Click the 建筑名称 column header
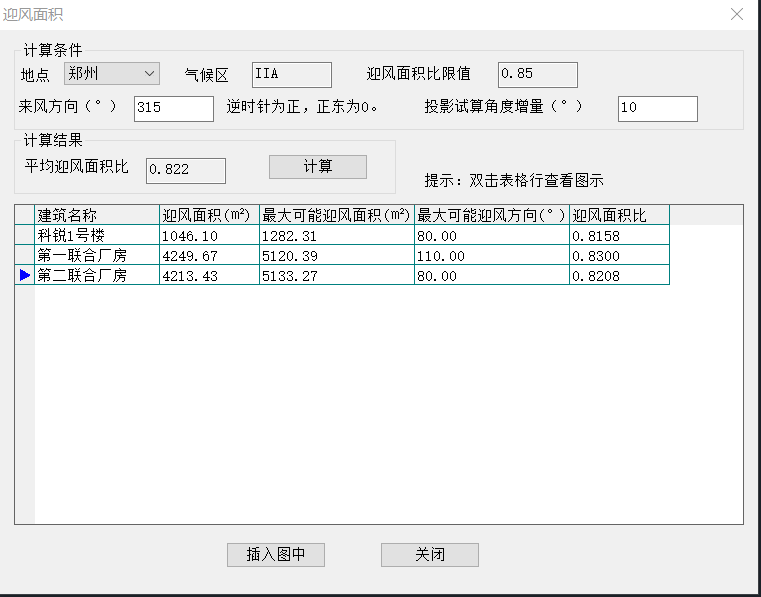 (x=97, y=215)
